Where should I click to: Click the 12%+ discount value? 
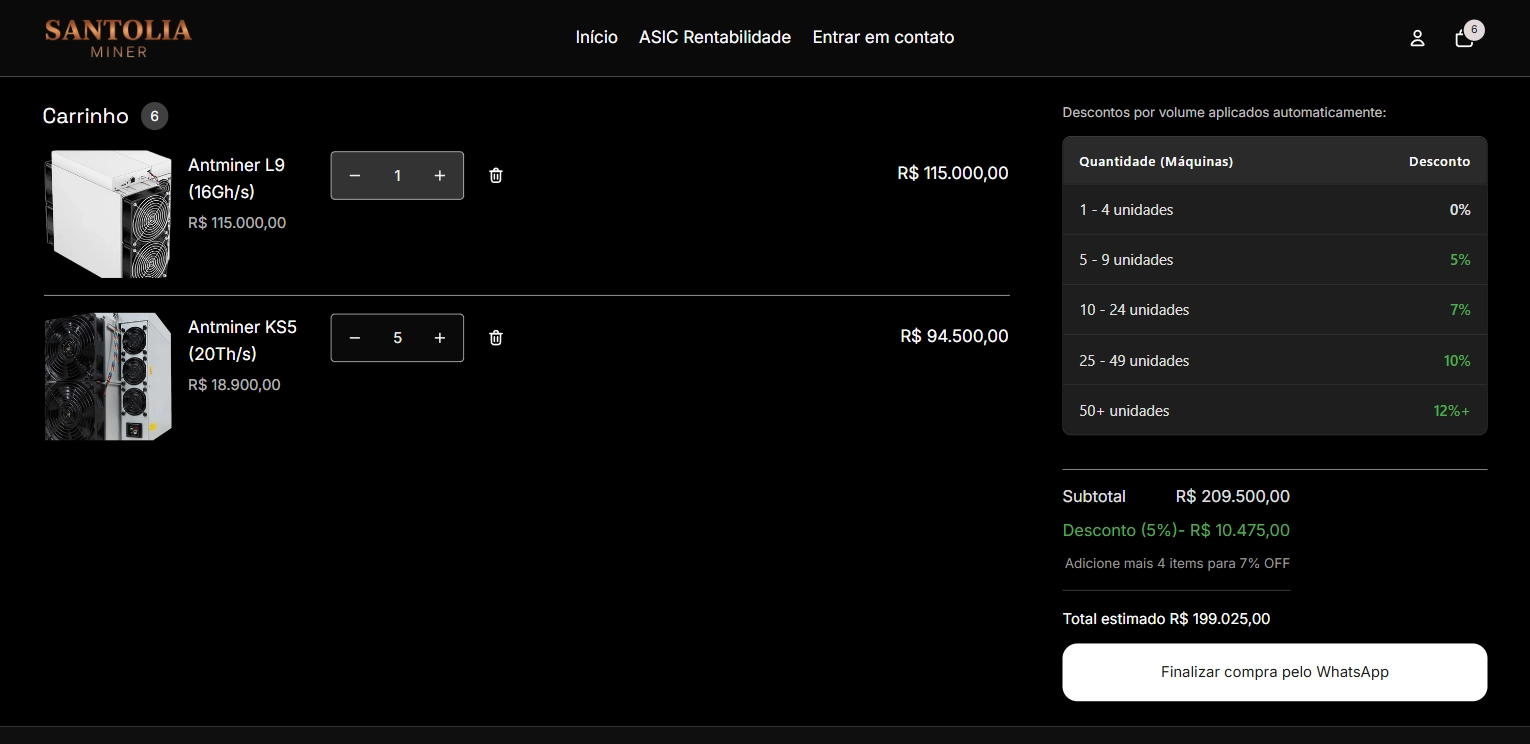coord(1452,410)
